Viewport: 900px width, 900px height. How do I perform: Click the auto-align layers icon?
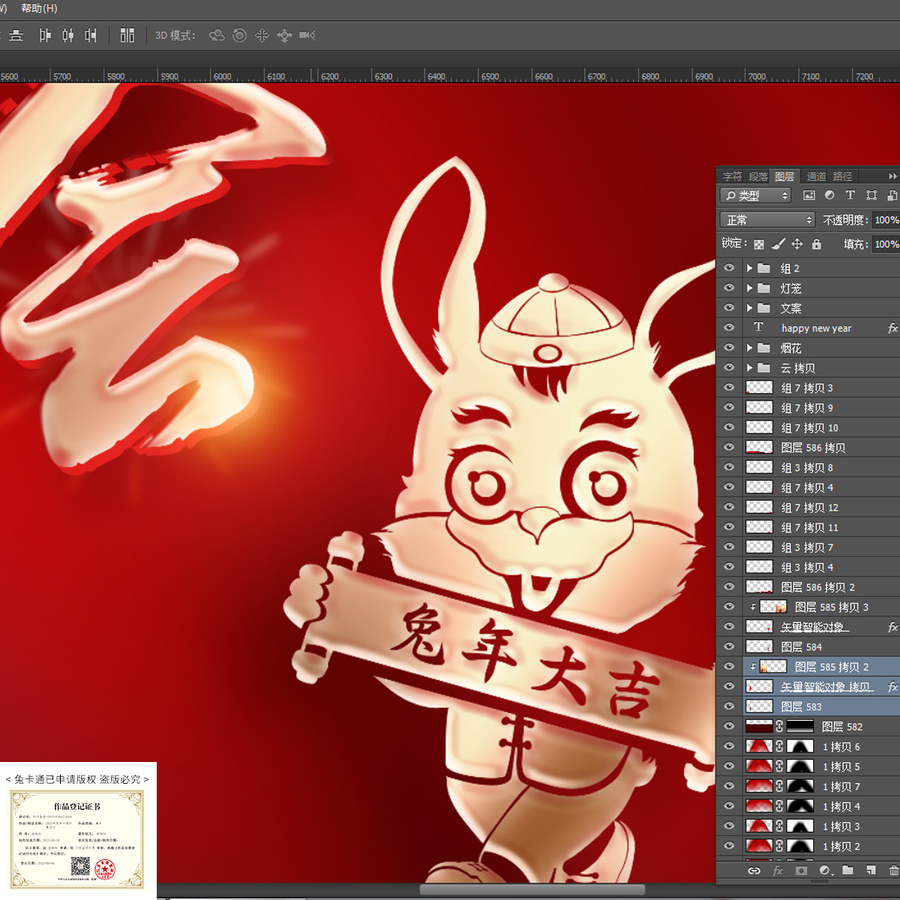127,36
